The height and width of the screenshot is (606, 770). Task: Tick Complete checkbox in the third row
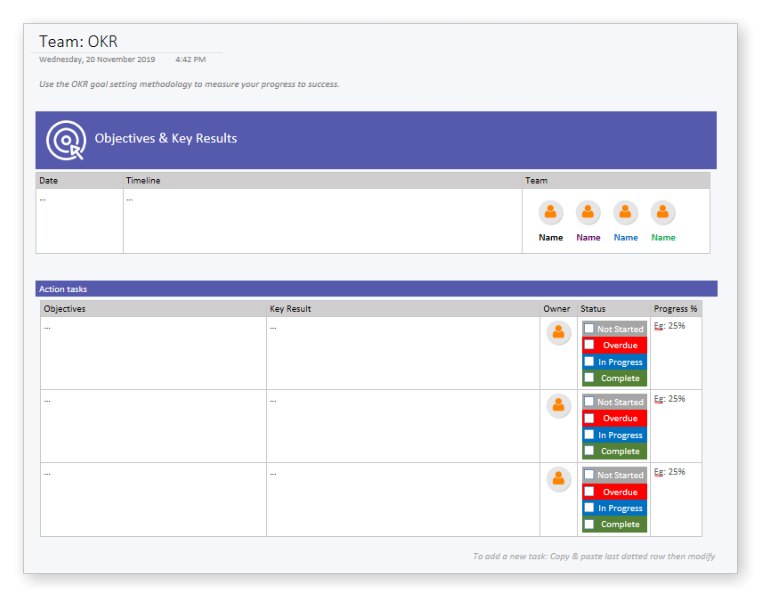pyautogui.click(x=589, y=523)
